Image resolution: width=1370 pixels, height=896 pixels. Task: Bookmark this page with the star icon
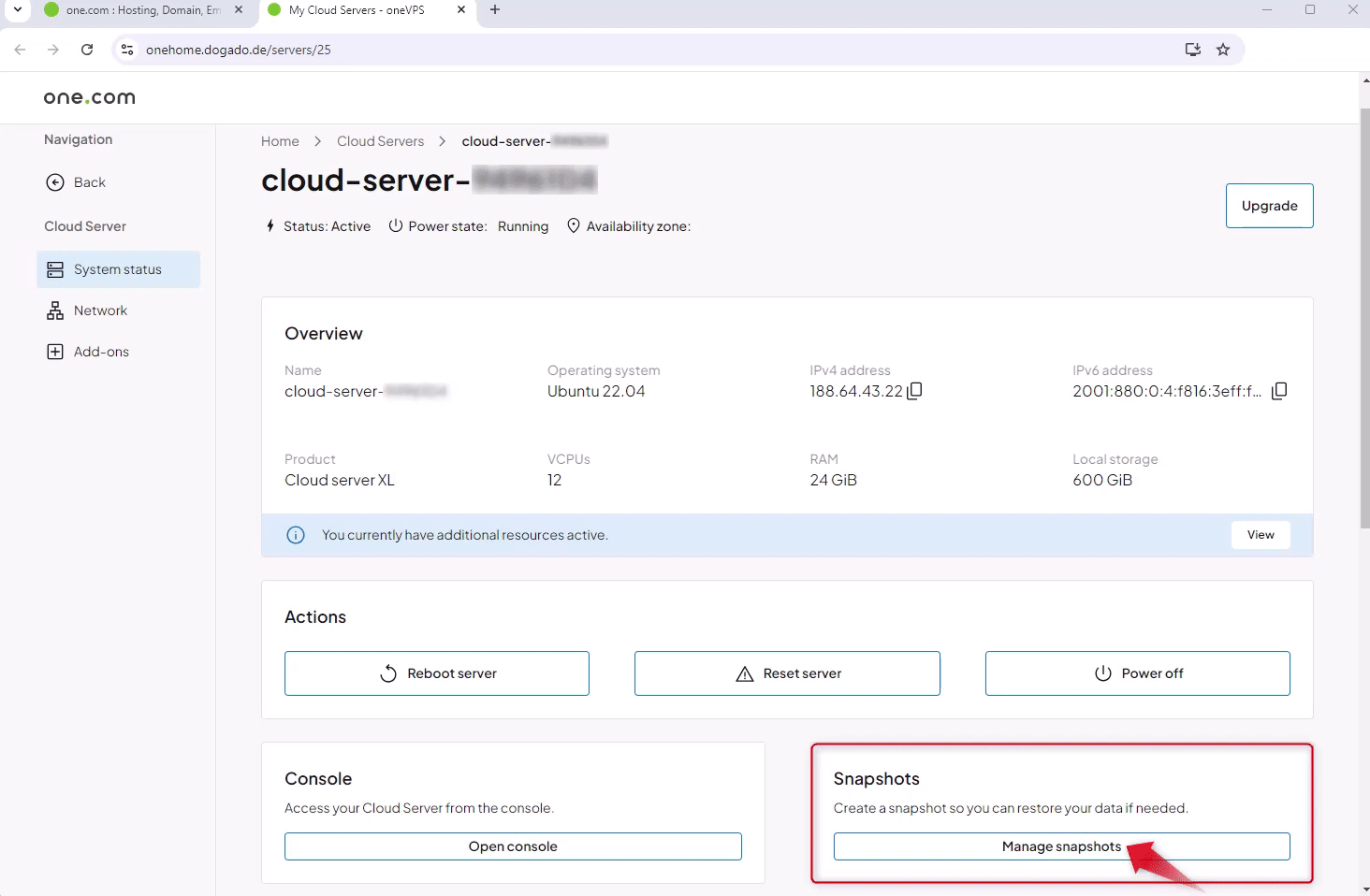point(1223,50)
